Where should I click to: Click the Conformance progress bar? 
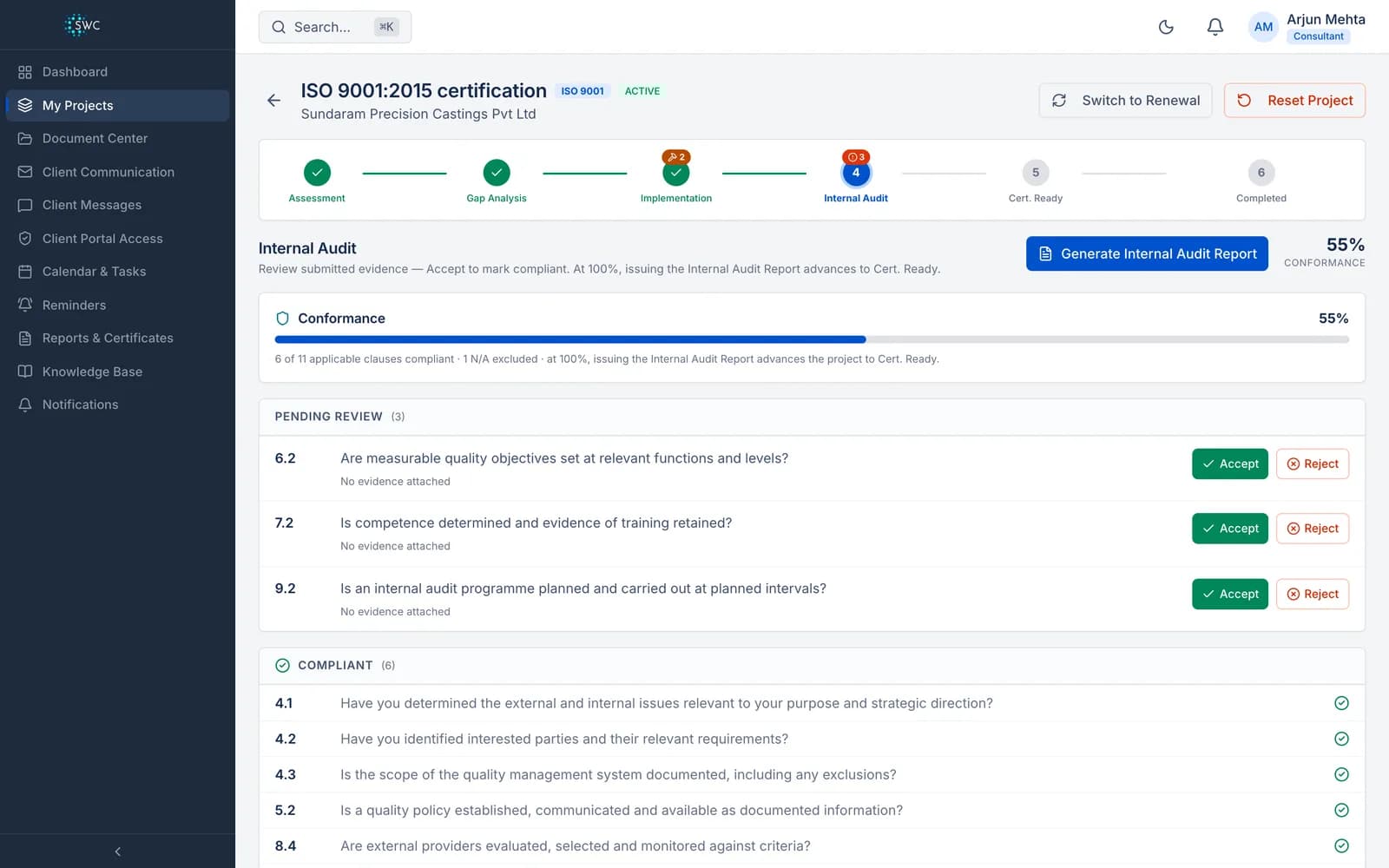[812, 339]
